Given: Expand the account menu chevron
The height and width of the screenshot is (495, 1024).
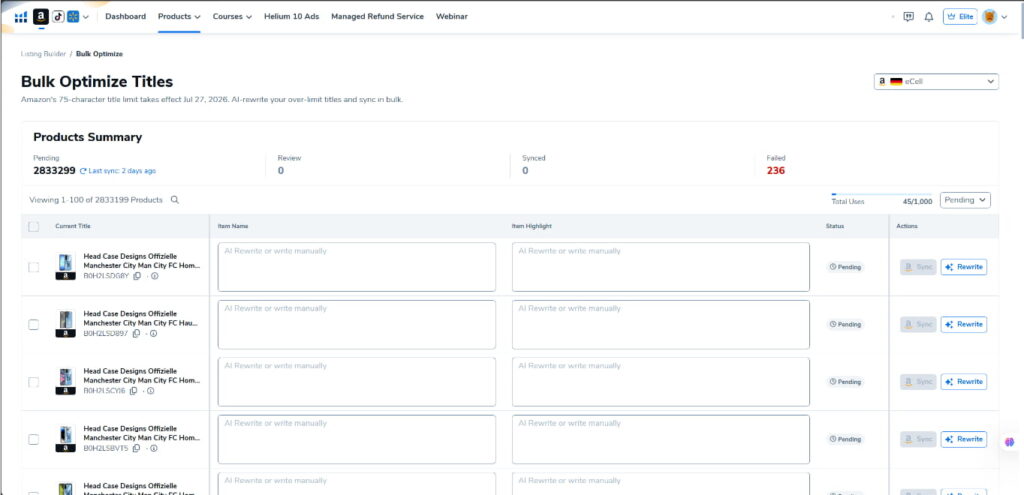Looking at the screenshot, I should coord(1004,17).
